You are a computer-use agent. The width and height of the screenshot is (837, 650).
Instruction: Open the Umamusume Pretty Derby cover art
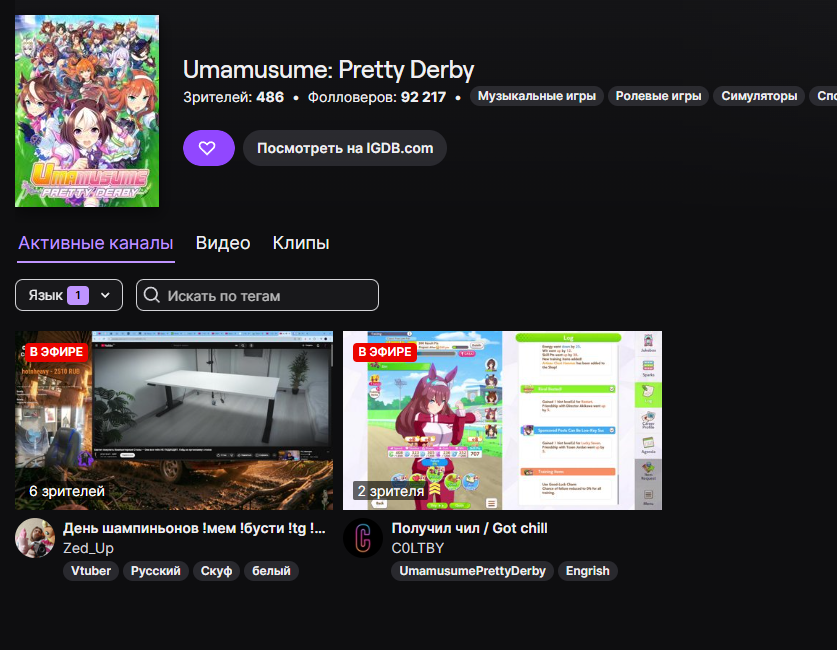click(87, 111)
